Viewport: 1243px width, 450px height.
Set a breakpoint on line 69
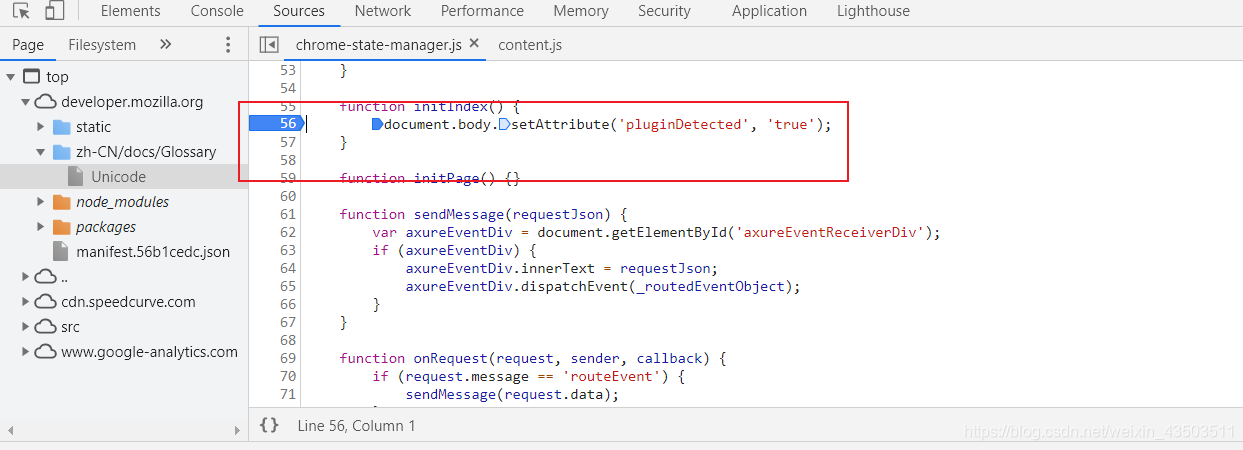pos(287,358)
